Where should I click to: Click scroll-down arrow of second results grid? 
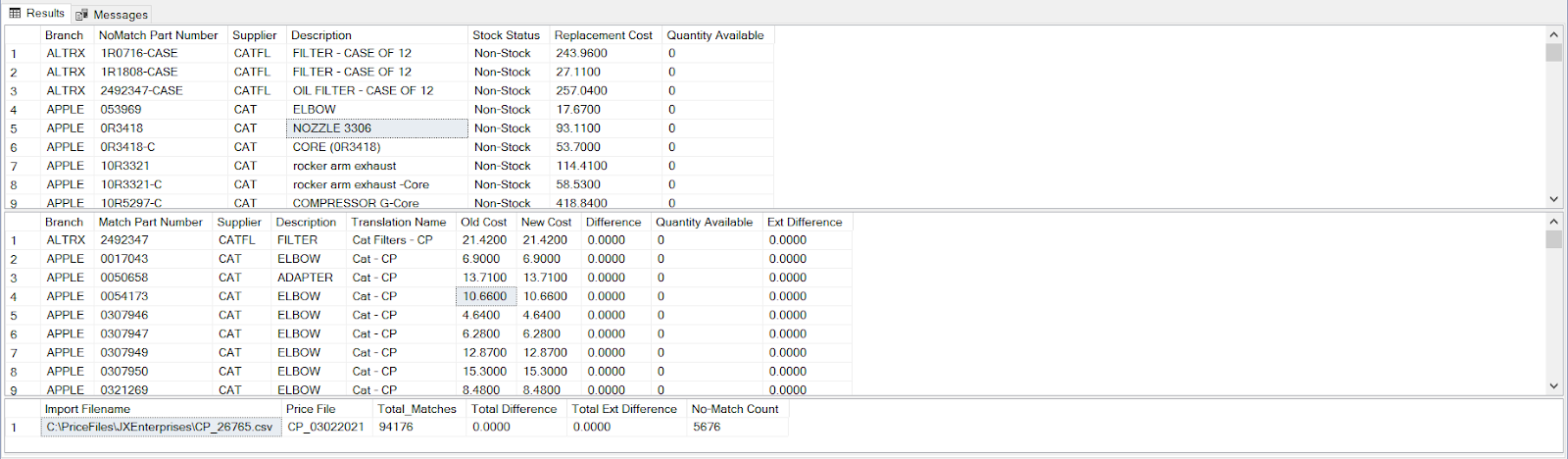1553,386
